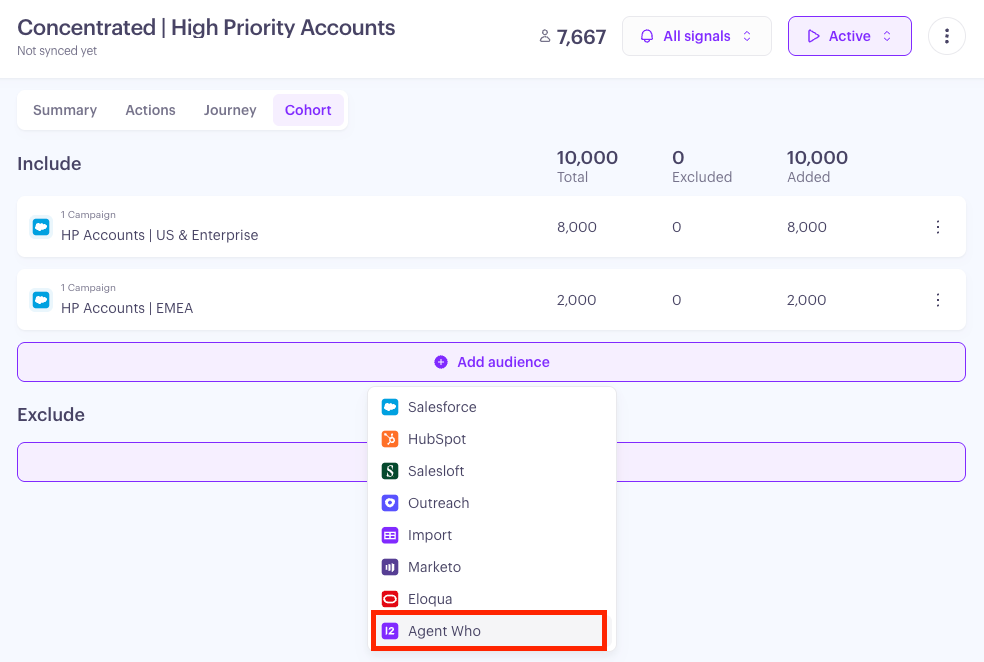Click the 10,000 Added value
The image size is (984, 662).
click(x=817, y=157)
